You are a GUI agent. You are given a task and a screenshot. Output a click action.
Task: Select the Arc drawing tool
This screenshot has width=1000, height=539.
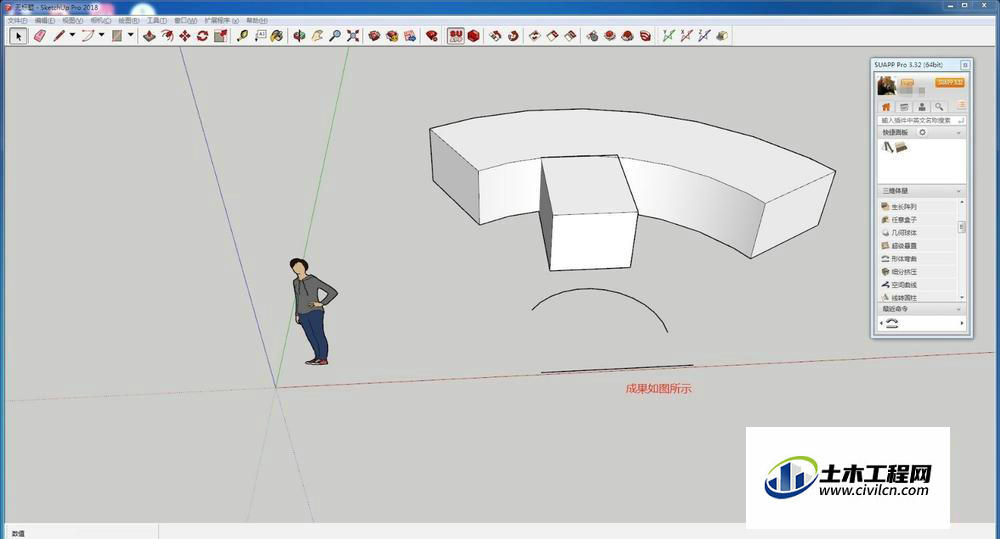tap(87, 36)
